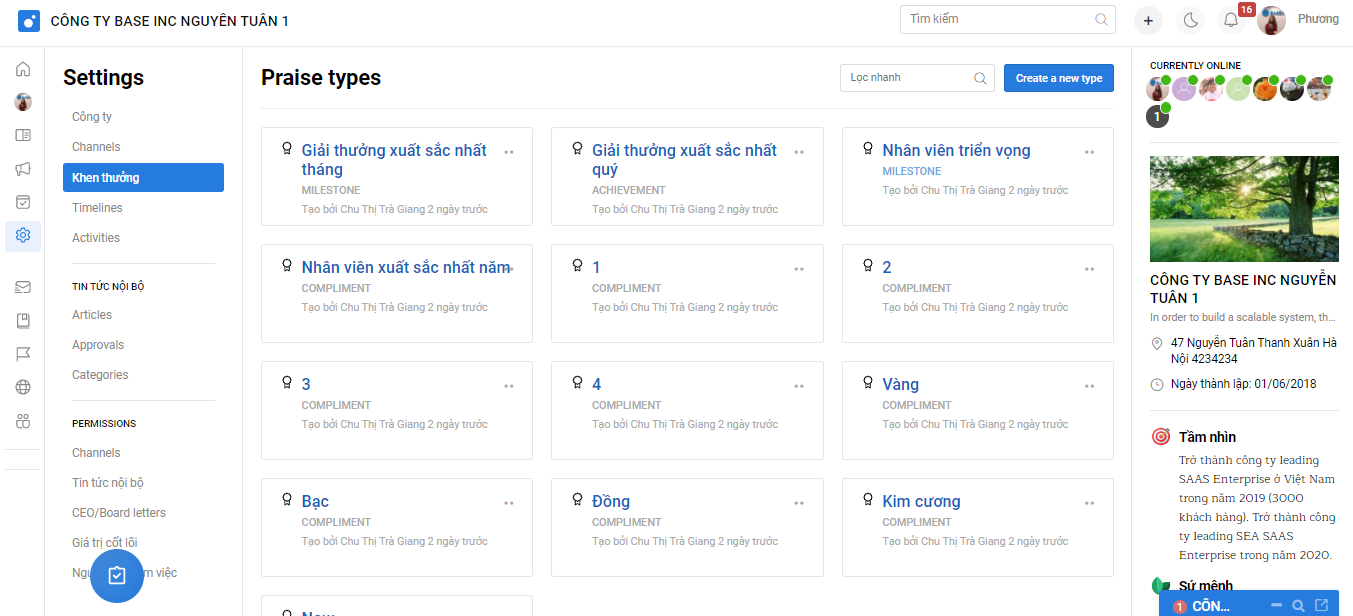
Task: Open options menu for Bạc card
Action: click(509, 503)
